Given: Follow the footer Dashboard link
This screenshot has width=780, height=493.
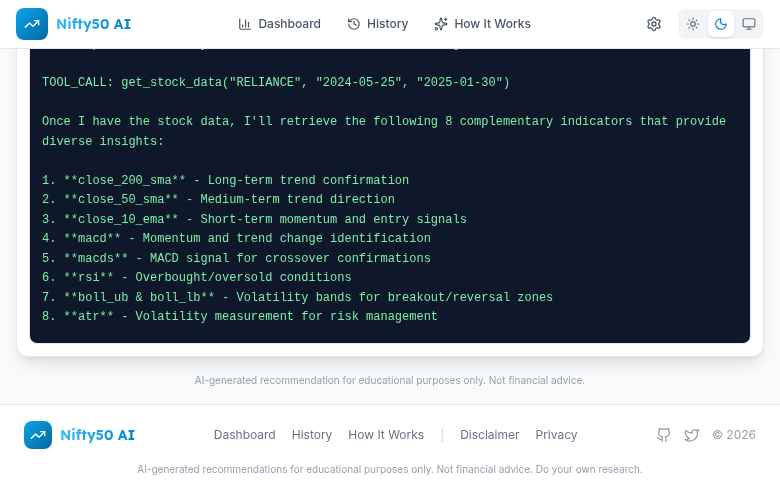Looking at the screenshot, I should pyautogui.click(x=244, y=435).
